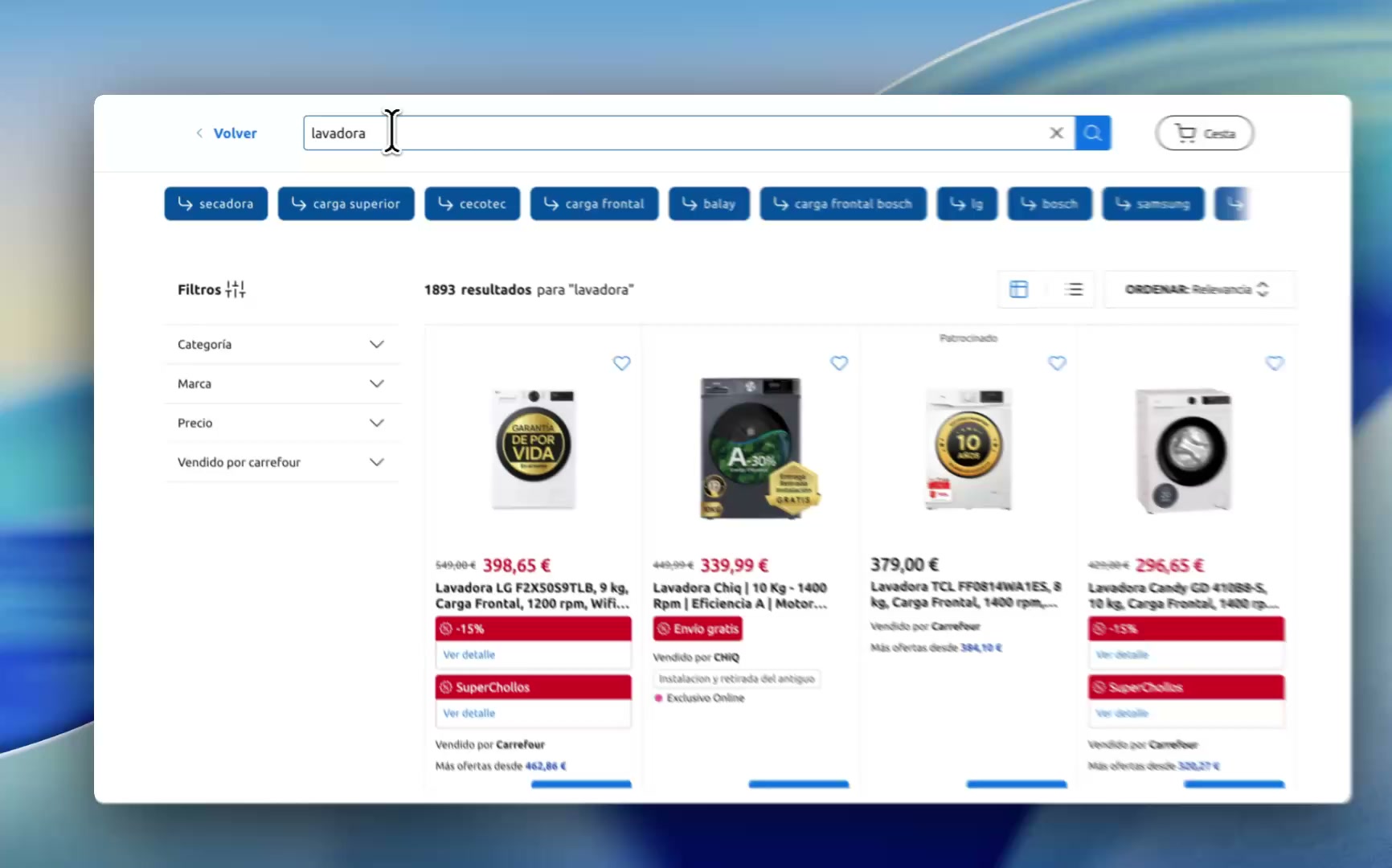Expand the Categoría filter

(281, 345)
